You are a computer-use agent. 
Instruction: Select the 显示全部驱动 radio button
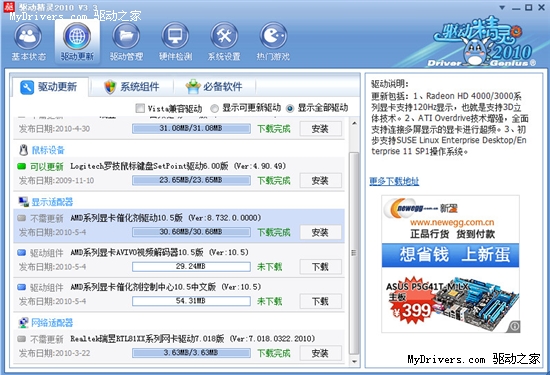coord(290,108)
